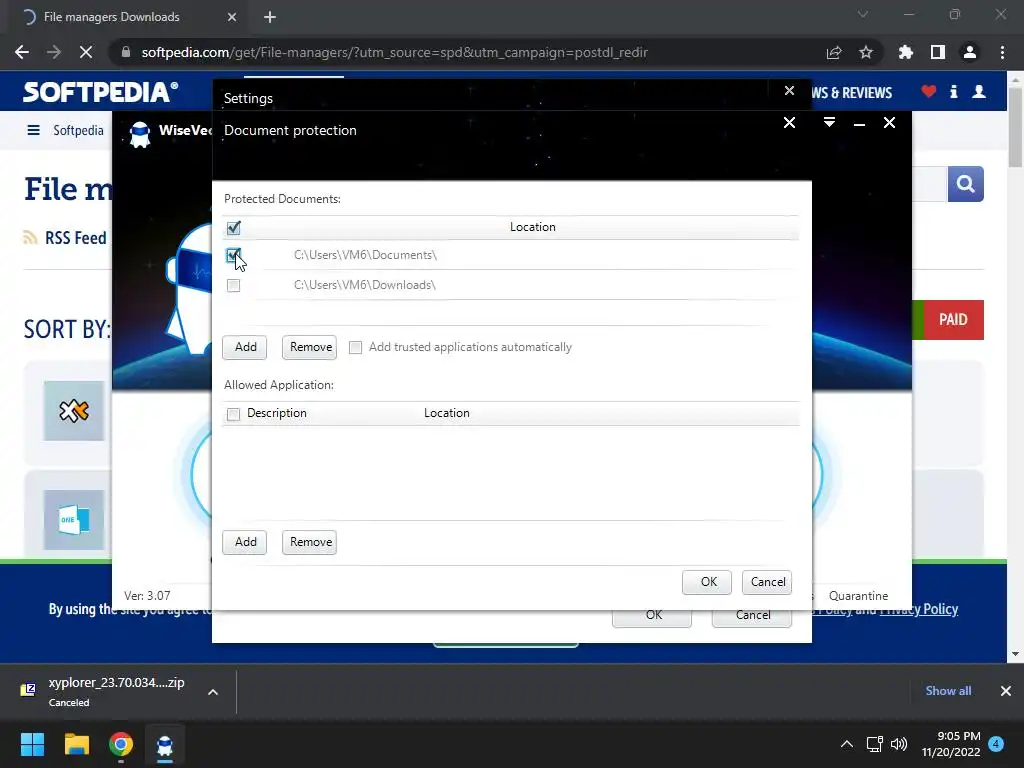Open the WiseVector dropdown menu triangle
This screenshot has width=1024, height=768.
pos(829,122)
